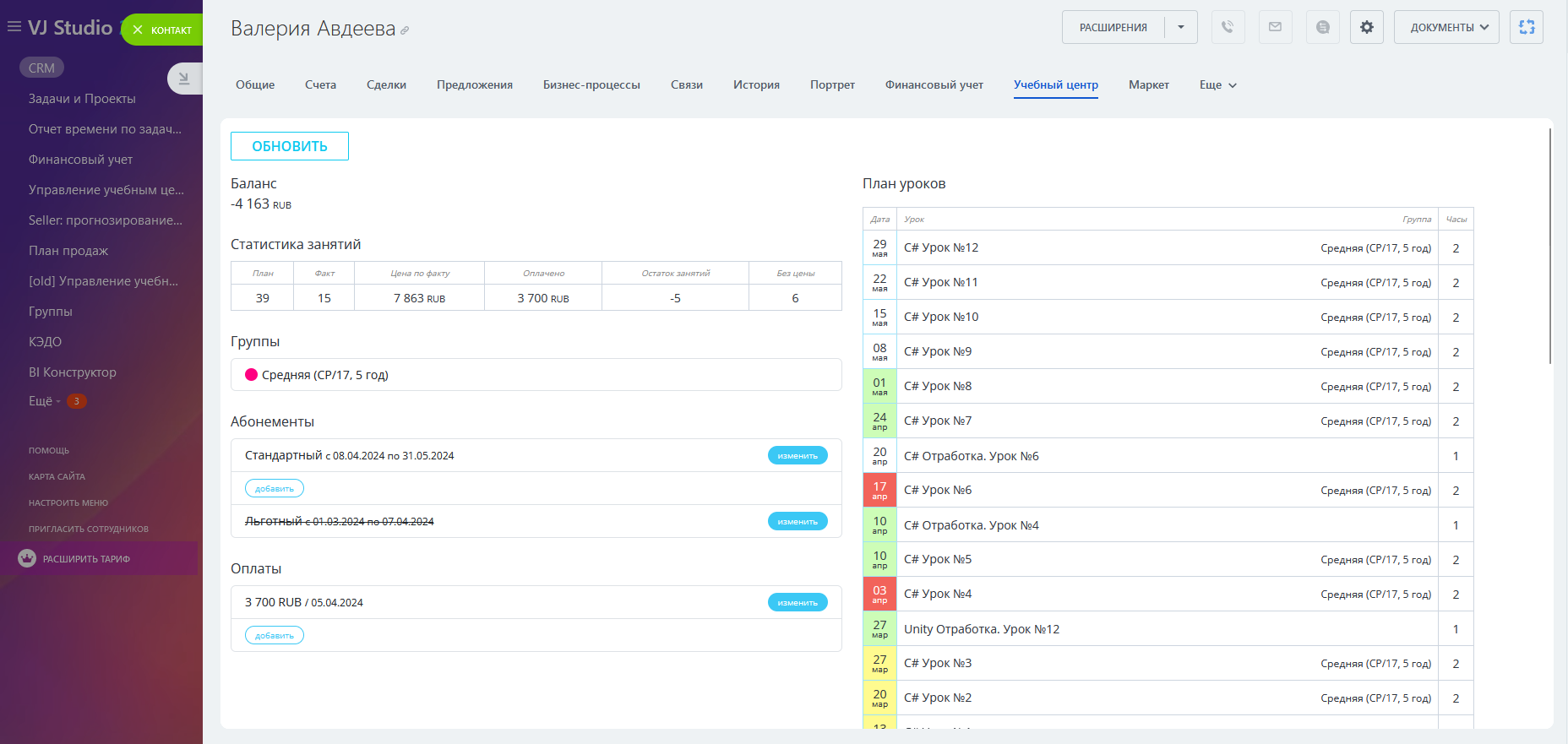
Task: Click the crown icon by Расширить тариф
Action: click(27, 558)
